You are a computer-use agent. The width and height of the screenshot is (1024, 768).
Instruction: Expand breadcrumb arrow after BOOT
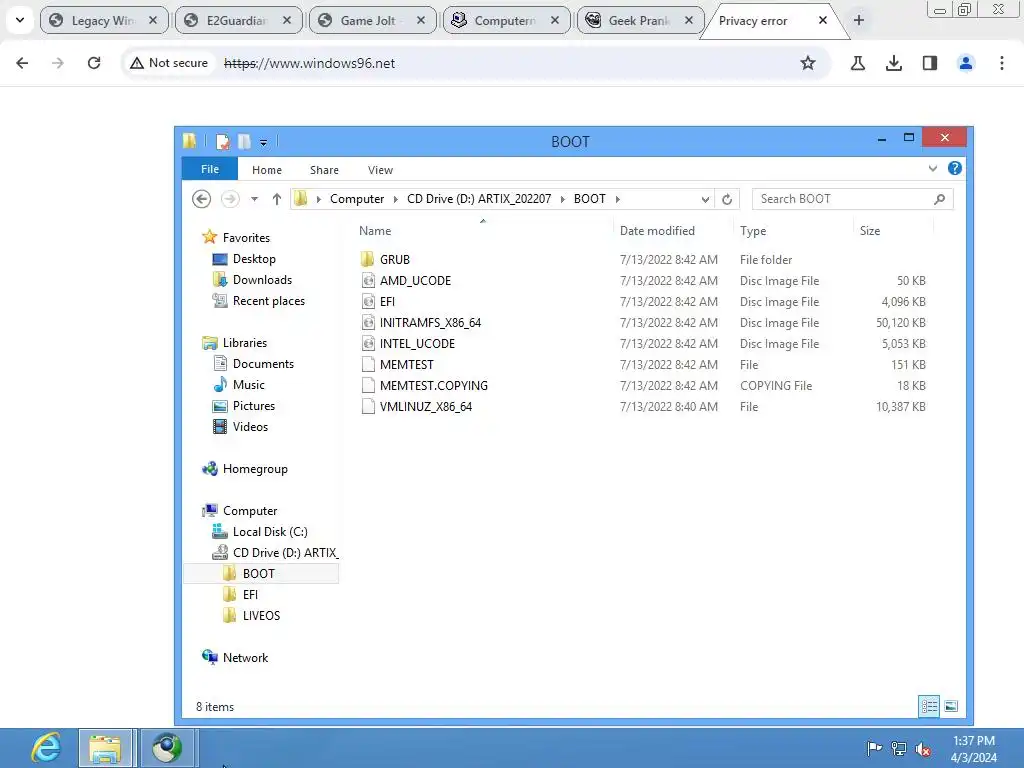point(617,199)
